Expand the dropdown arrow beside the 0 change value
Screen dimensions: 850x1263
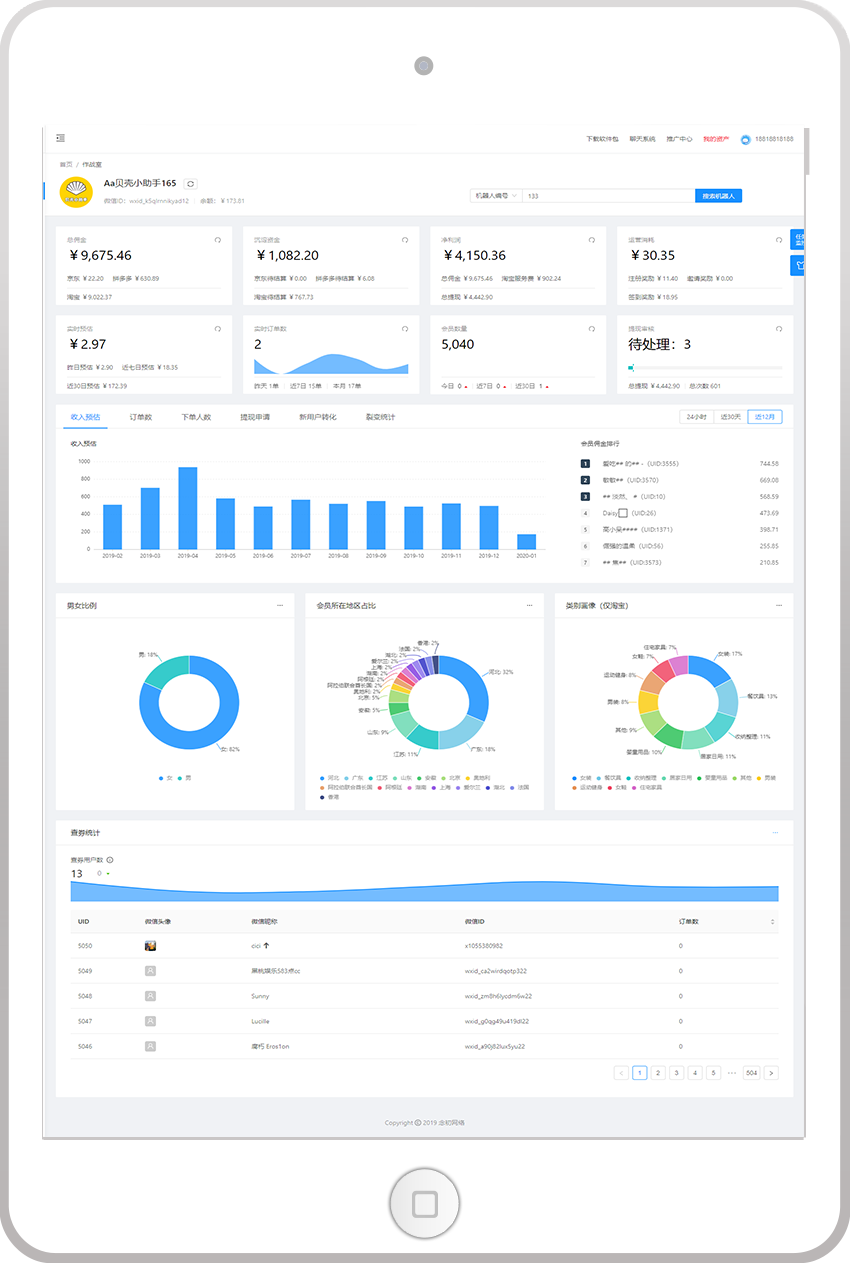[x=108, y=874]
